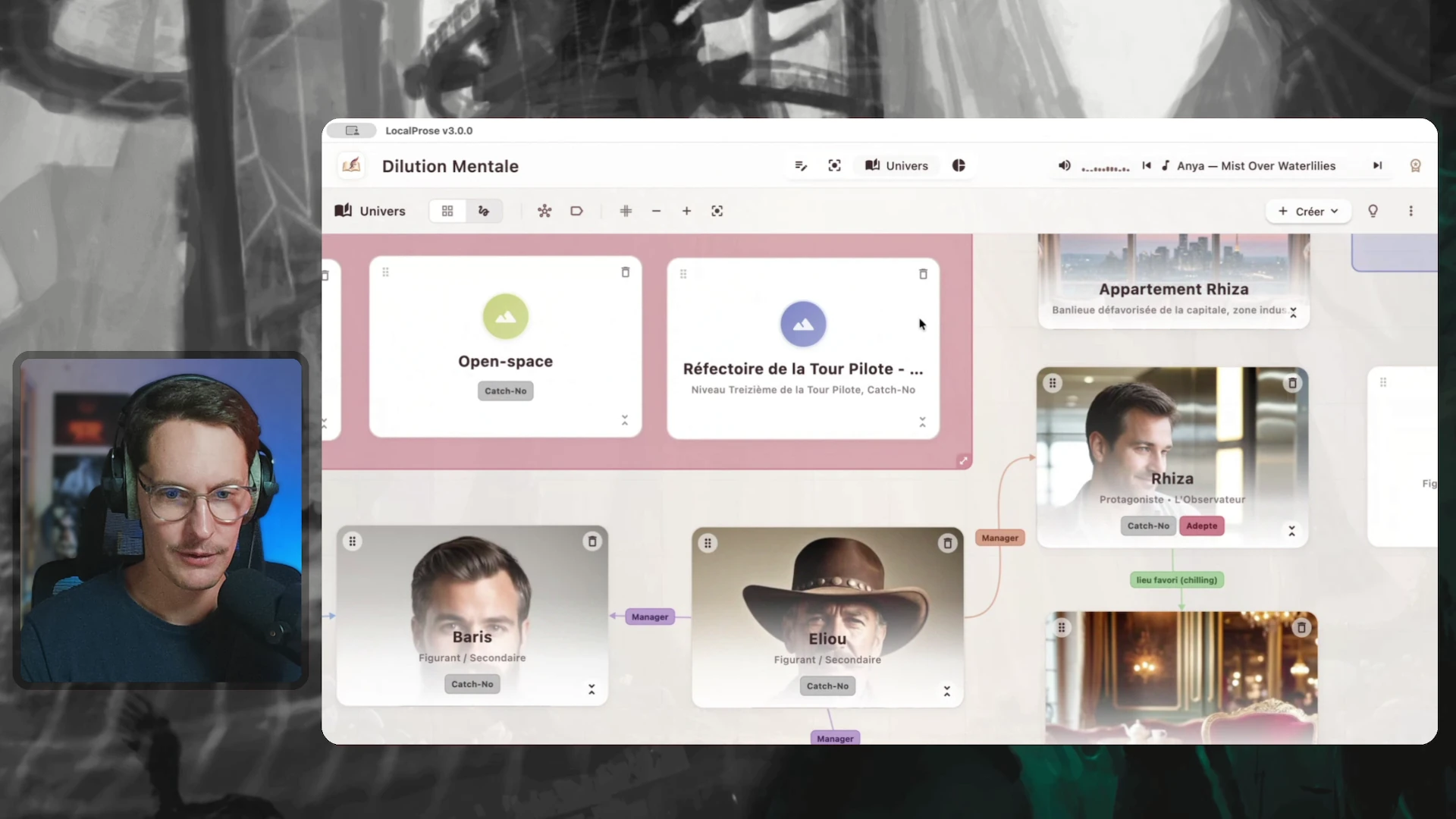This screenshot has width=1456, height=819.
Task: Grab the Baris card drag handle
Action: [352, 541]
